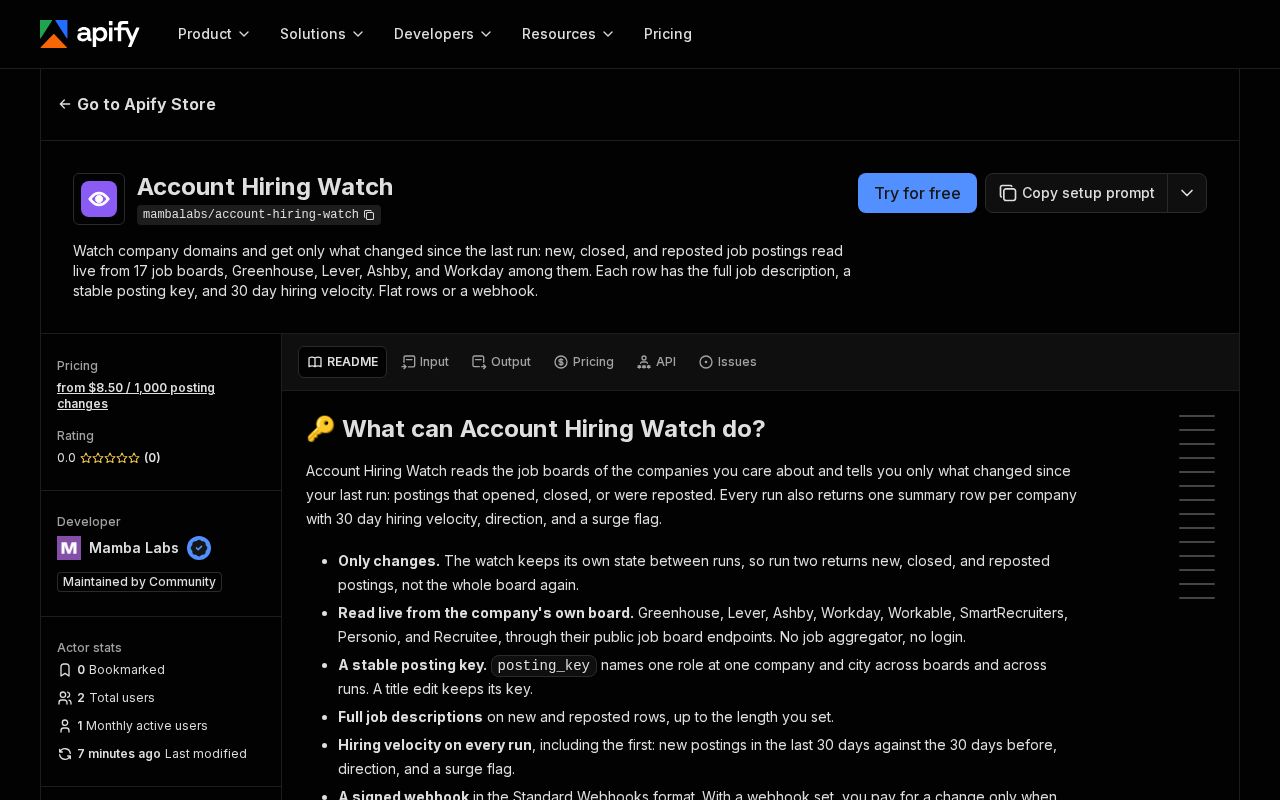Click the posting_key code snippet
The height and width of the screenshot is (800, 1280).
click(544, 666)
